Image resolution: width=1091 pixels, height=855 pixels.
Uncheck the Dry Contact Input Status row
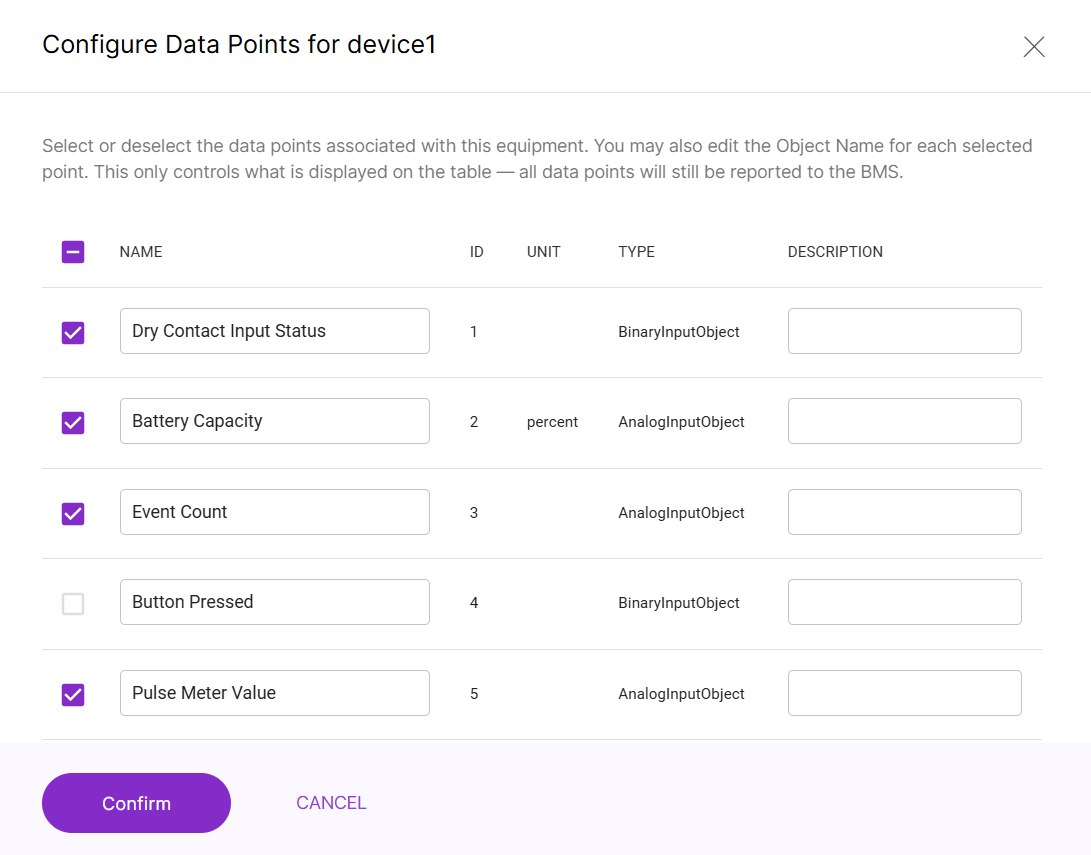click(x=72, y=333)
